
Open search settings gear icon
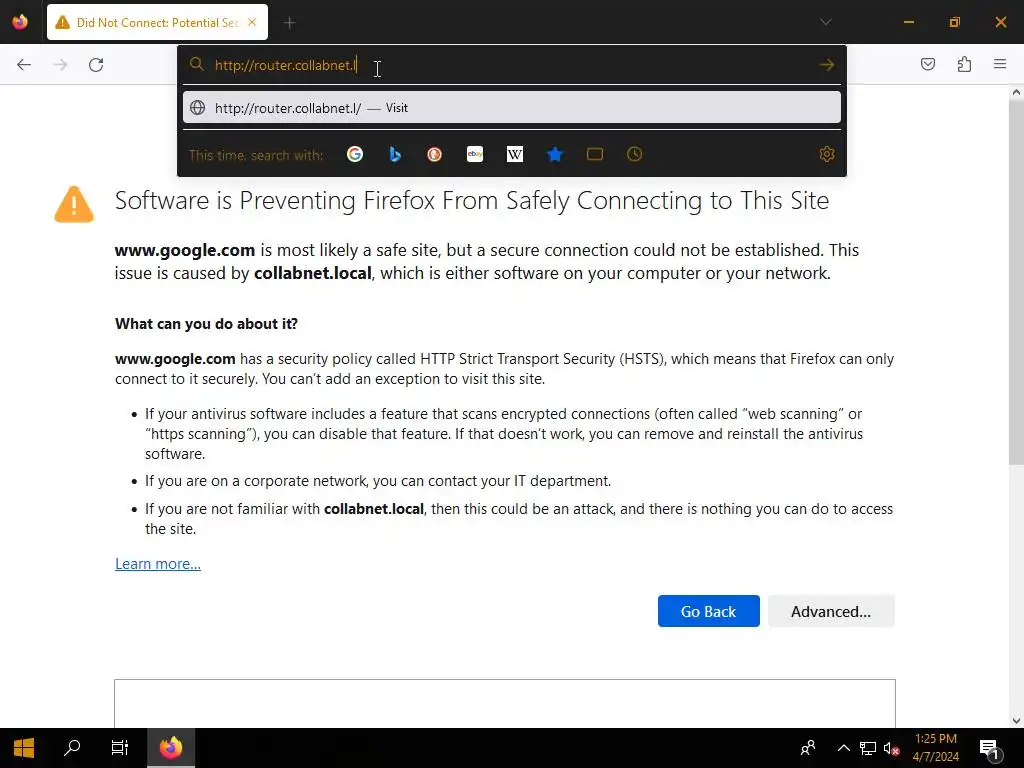point(827,154)
